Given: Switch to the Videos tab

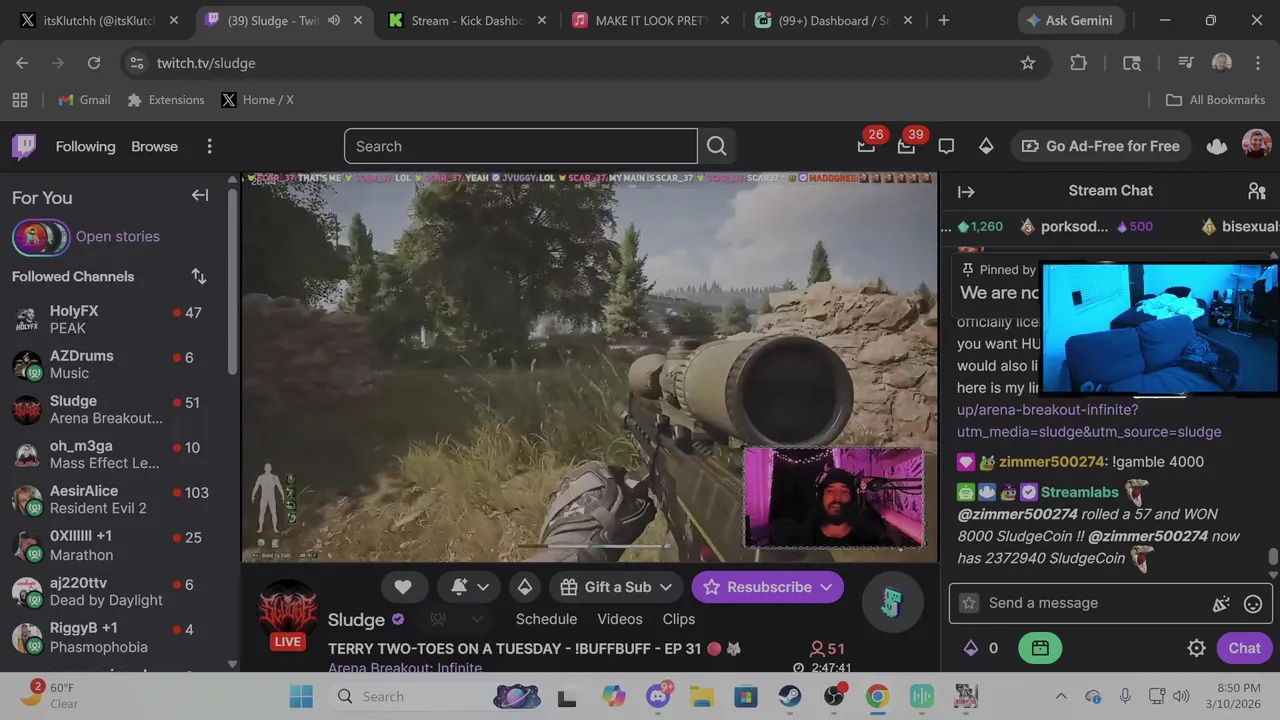Looking at the screenshot, I should (620, 619).
